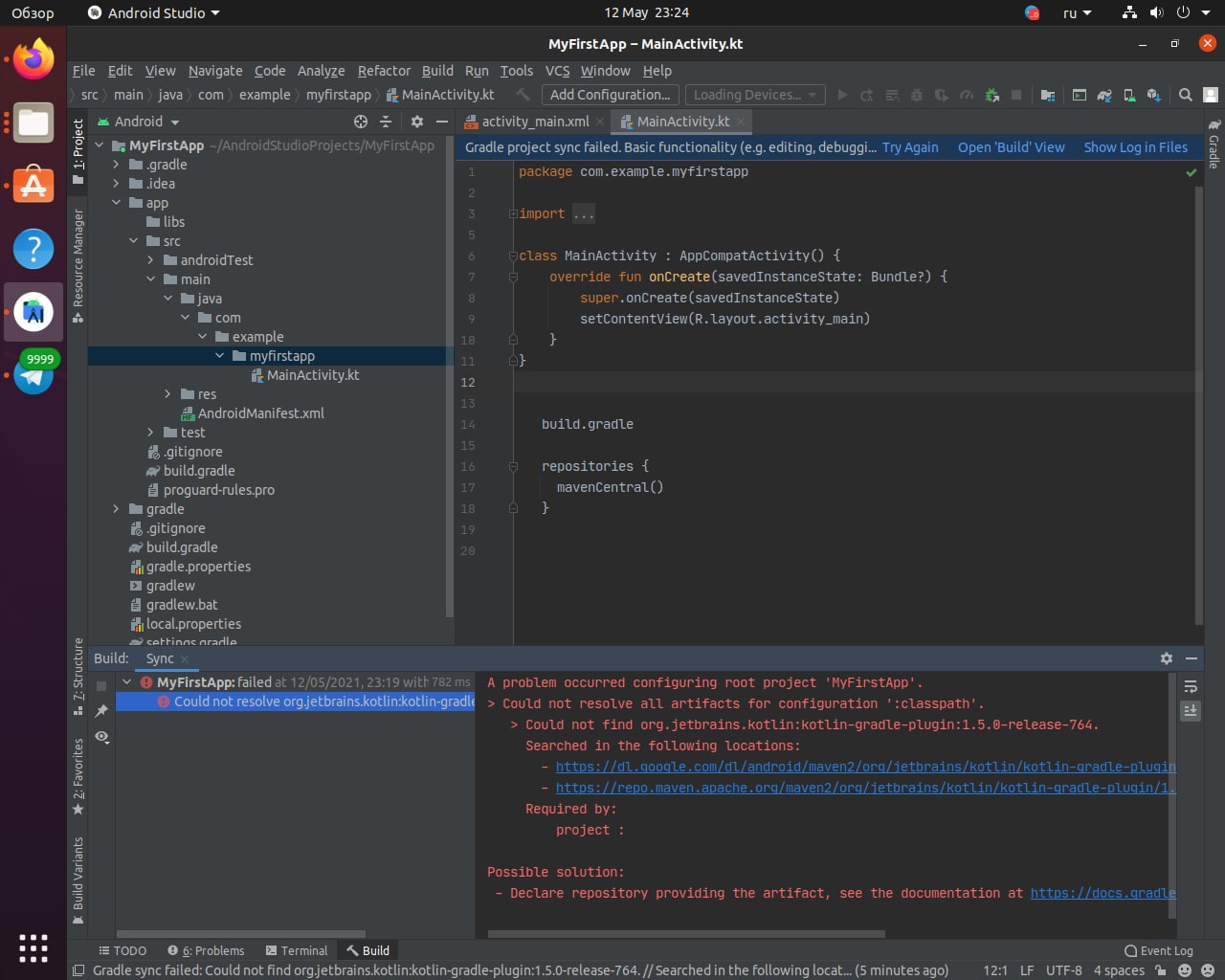Click the Debug app bug icon
The height and width of the screenshot is (980, 1225).
point(917,95)
